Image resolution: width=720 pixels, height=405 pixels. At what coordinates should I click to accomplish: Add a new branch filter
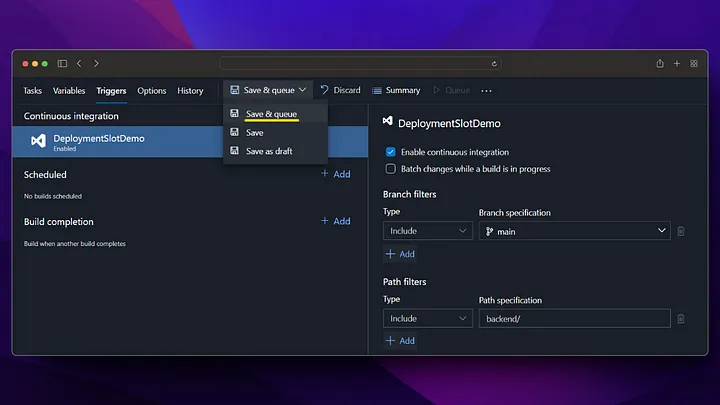click(x=400, y=254)
